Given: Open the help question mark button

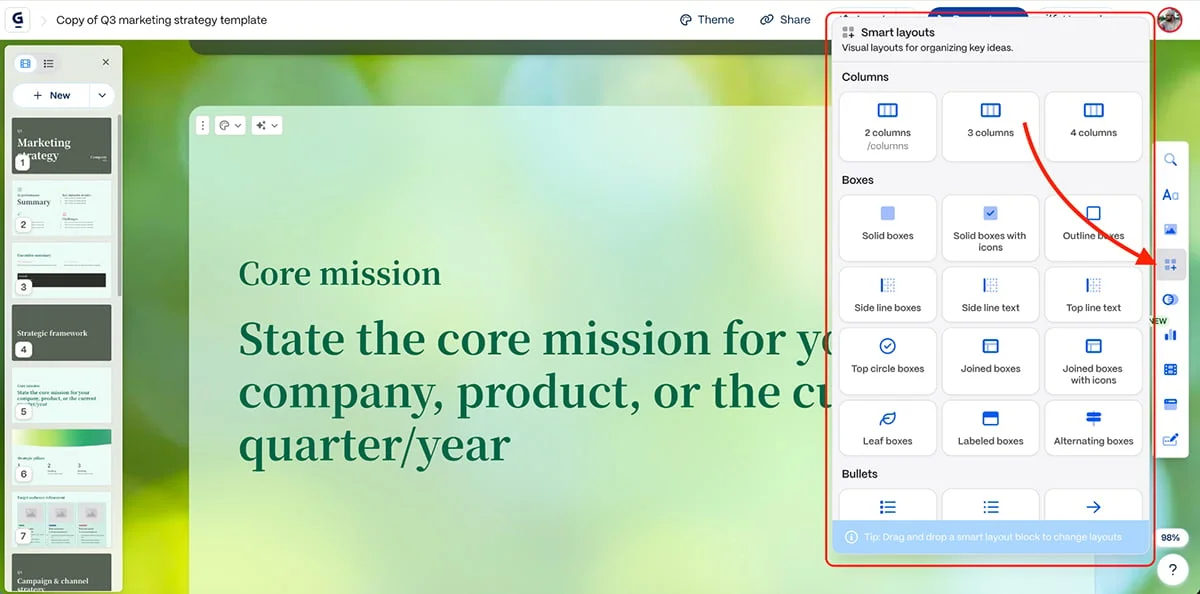Looking at the screenshot, I should click(x=1171, y=571).
